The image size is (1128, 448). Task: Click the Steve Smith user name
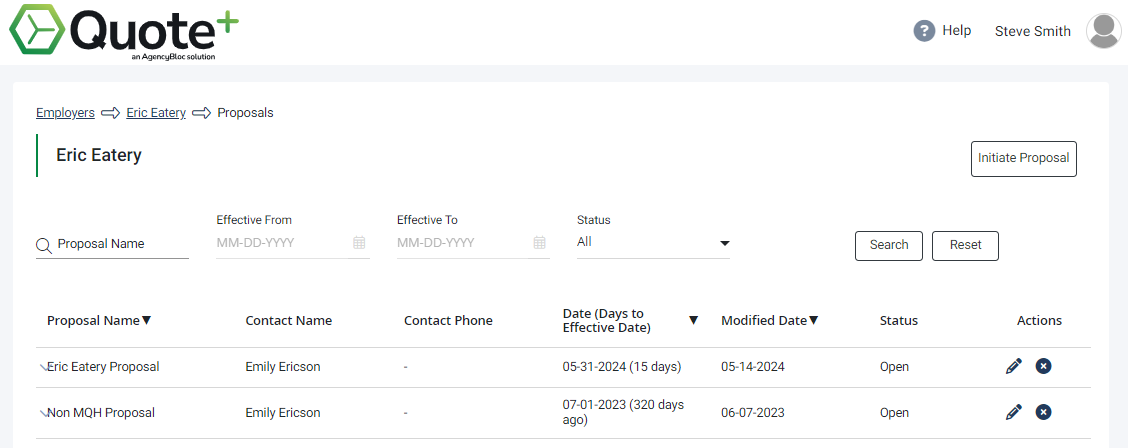pyautogui.click(x=1032, y=32)
